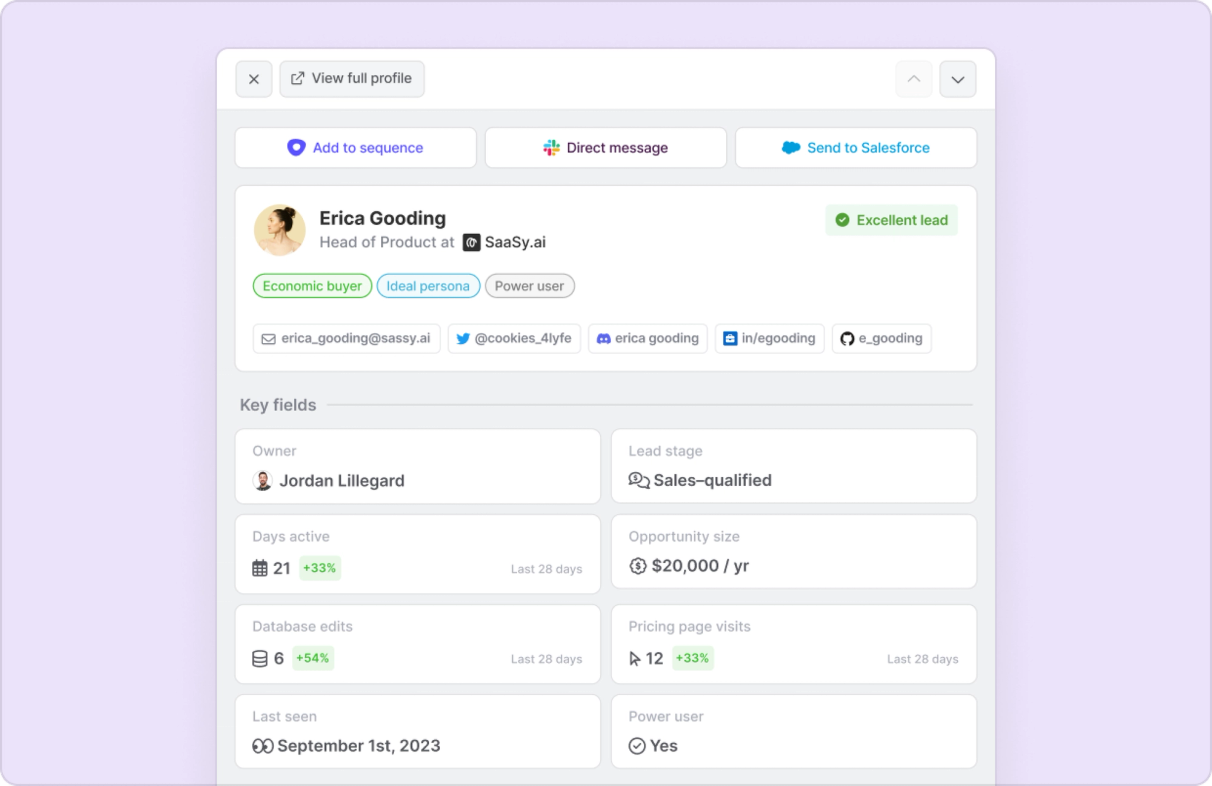This screenshot has width=1212, height=786.
Task: Click the circled check icon beside Yes
Action: click(637, 746)
